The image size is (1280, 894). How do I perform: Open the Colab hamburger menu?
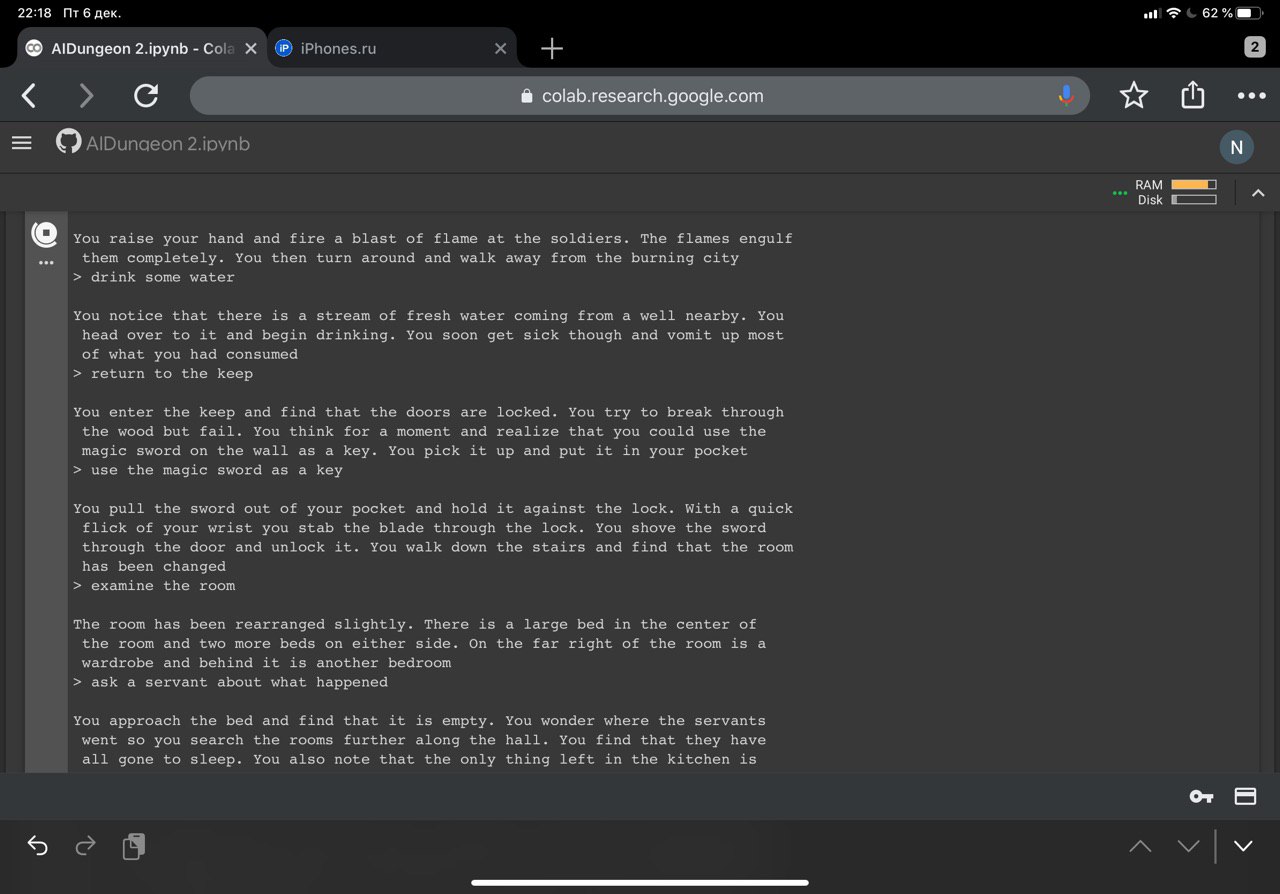coord(22,144)
